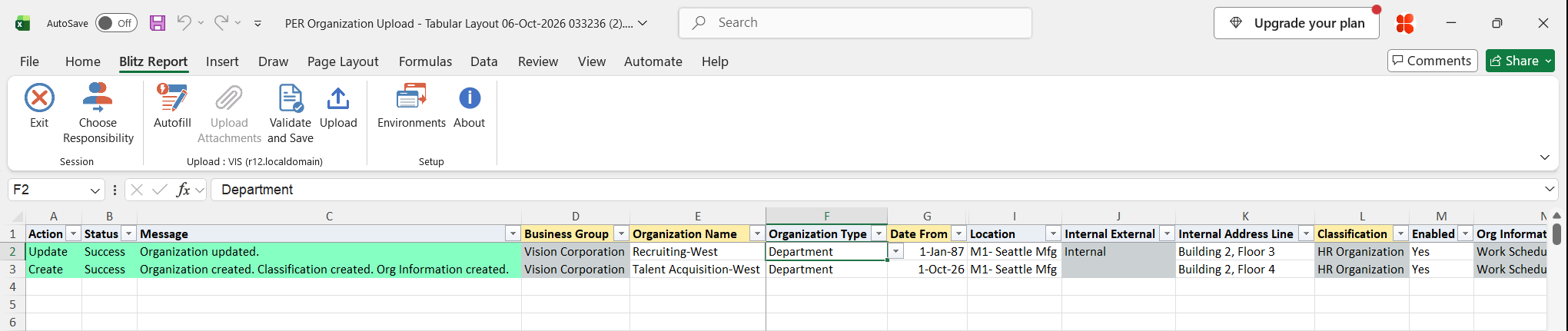Expand the formula bar
This screenshot has height=331, width=1568.
pos(1550,189)
